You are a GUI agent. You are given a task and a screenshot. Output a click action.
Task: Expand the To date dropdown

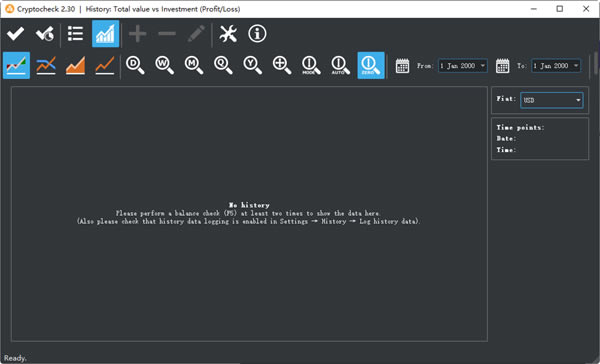coord(576,66)
